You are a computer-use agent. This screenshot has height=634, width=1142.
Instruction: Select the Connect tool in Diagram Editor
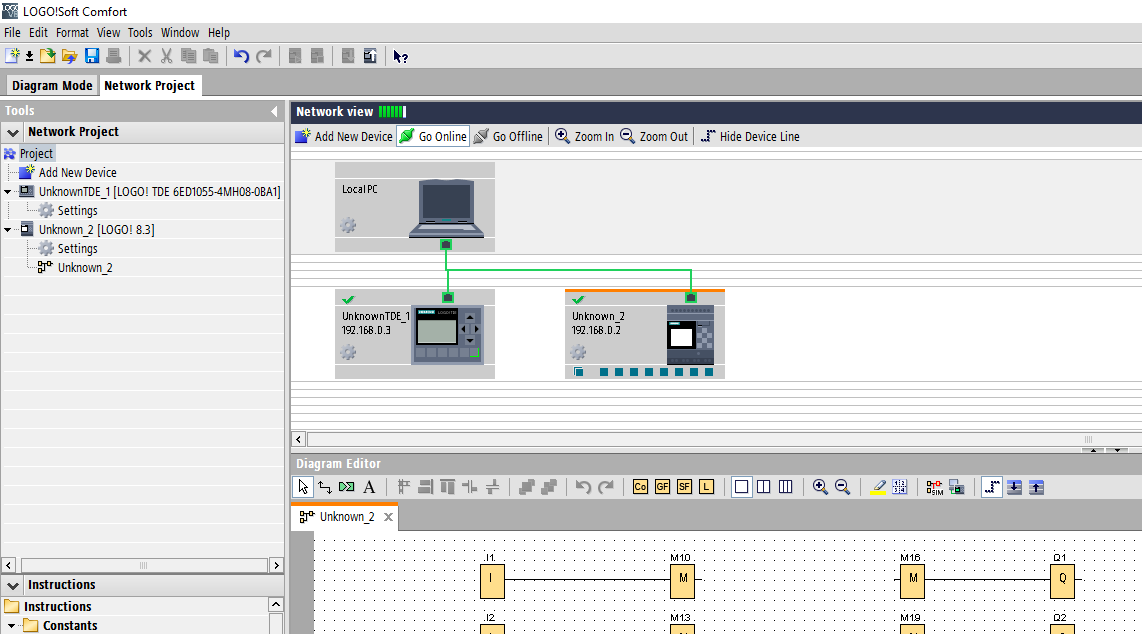point(325,487)
